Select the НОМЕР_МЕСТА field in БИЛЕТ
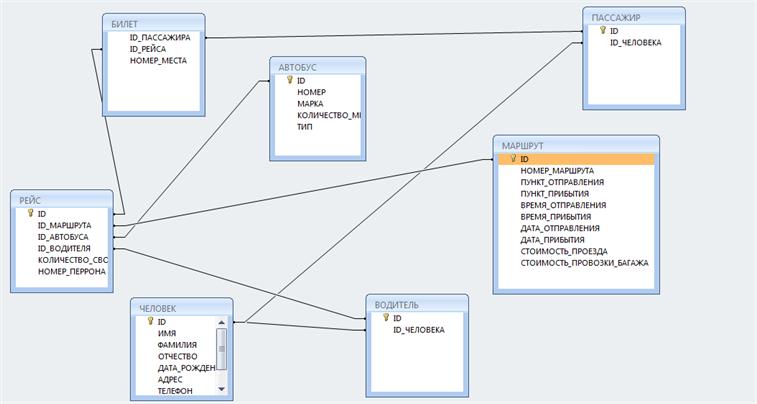Screen dimensions: 757x404 click(158, 60)
